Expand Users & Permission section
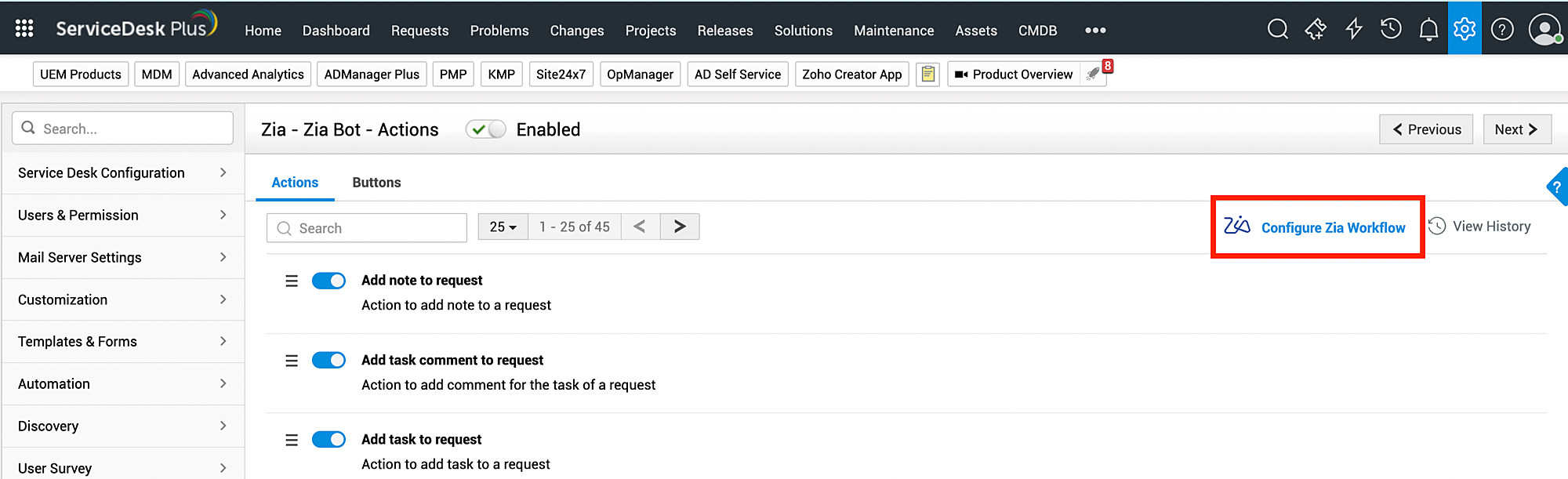The height and width of the screenshot is (479, 1568). pos(123,215)
